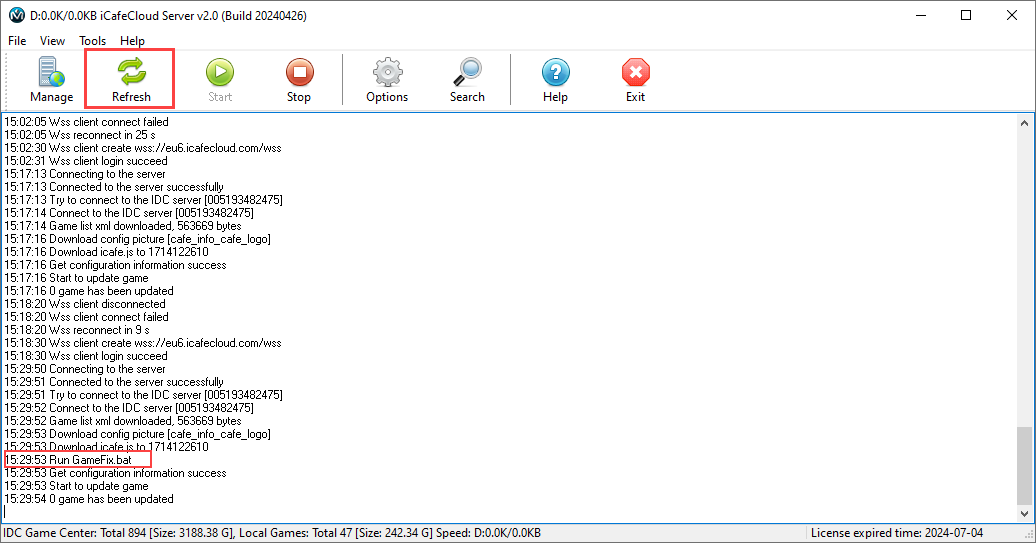
Task: Maximize the iCafeCloud Server window
Action: pyautogui.click(x=965, y=15)
